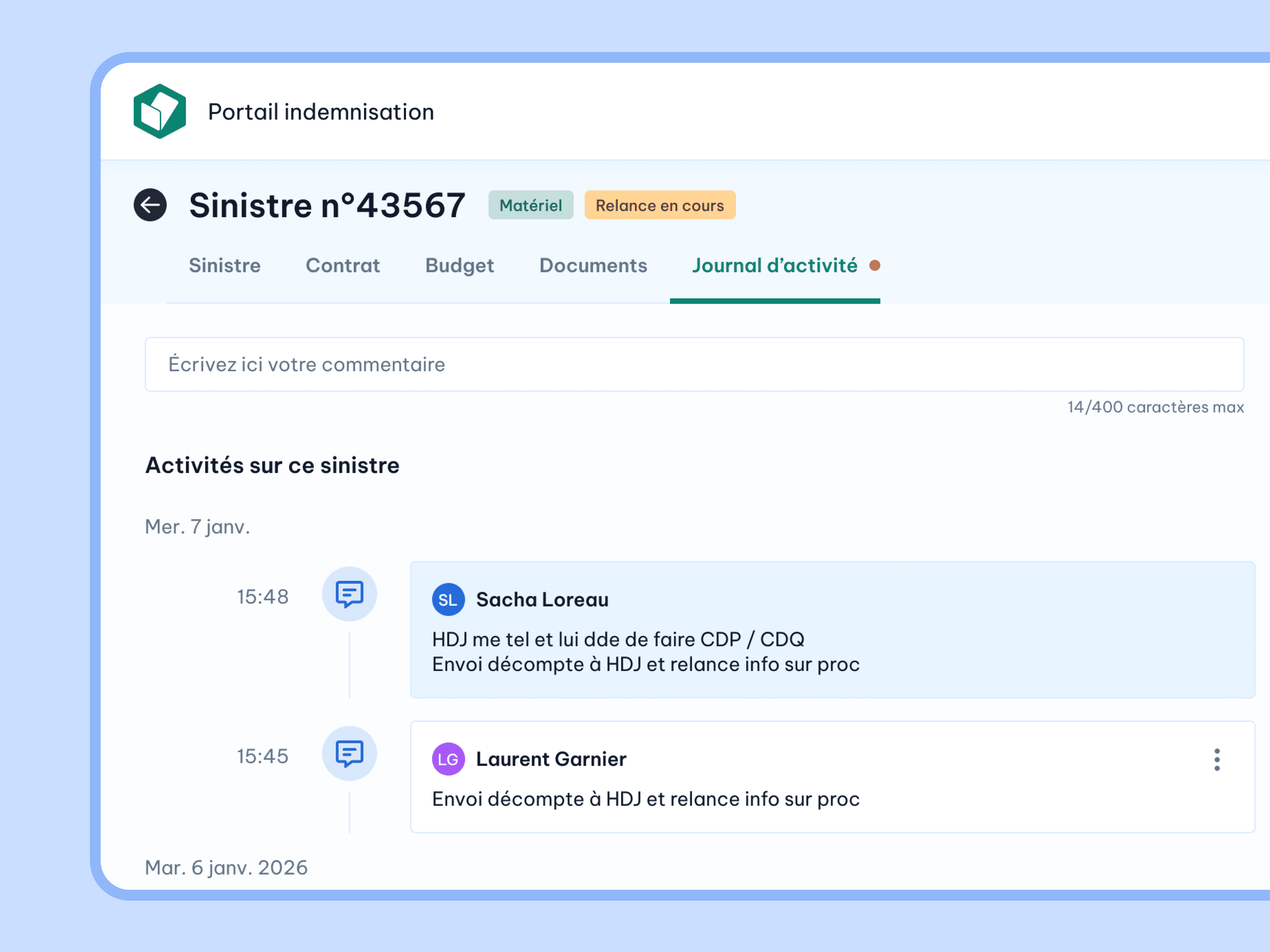The width and height of the screenshot is (1270, 952).
Task: Click the Portail indemnisation title
Action: pos(320,112)
